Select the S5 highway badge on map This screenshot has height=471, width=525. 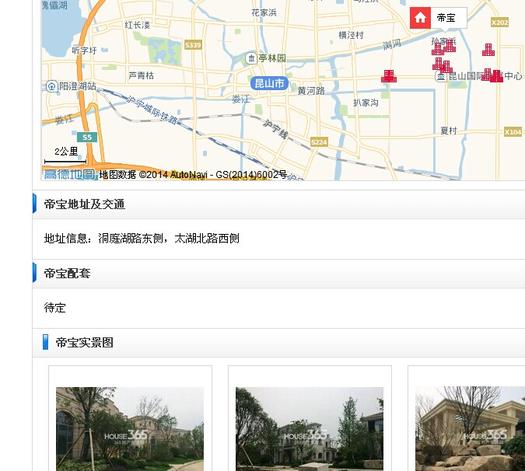click(x=87, y=137)
